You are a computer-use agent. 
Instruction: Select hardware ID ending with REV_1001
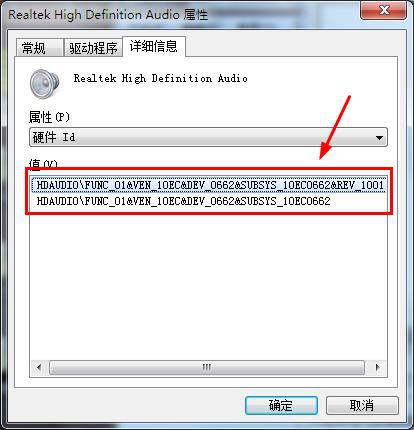(209, 185)
